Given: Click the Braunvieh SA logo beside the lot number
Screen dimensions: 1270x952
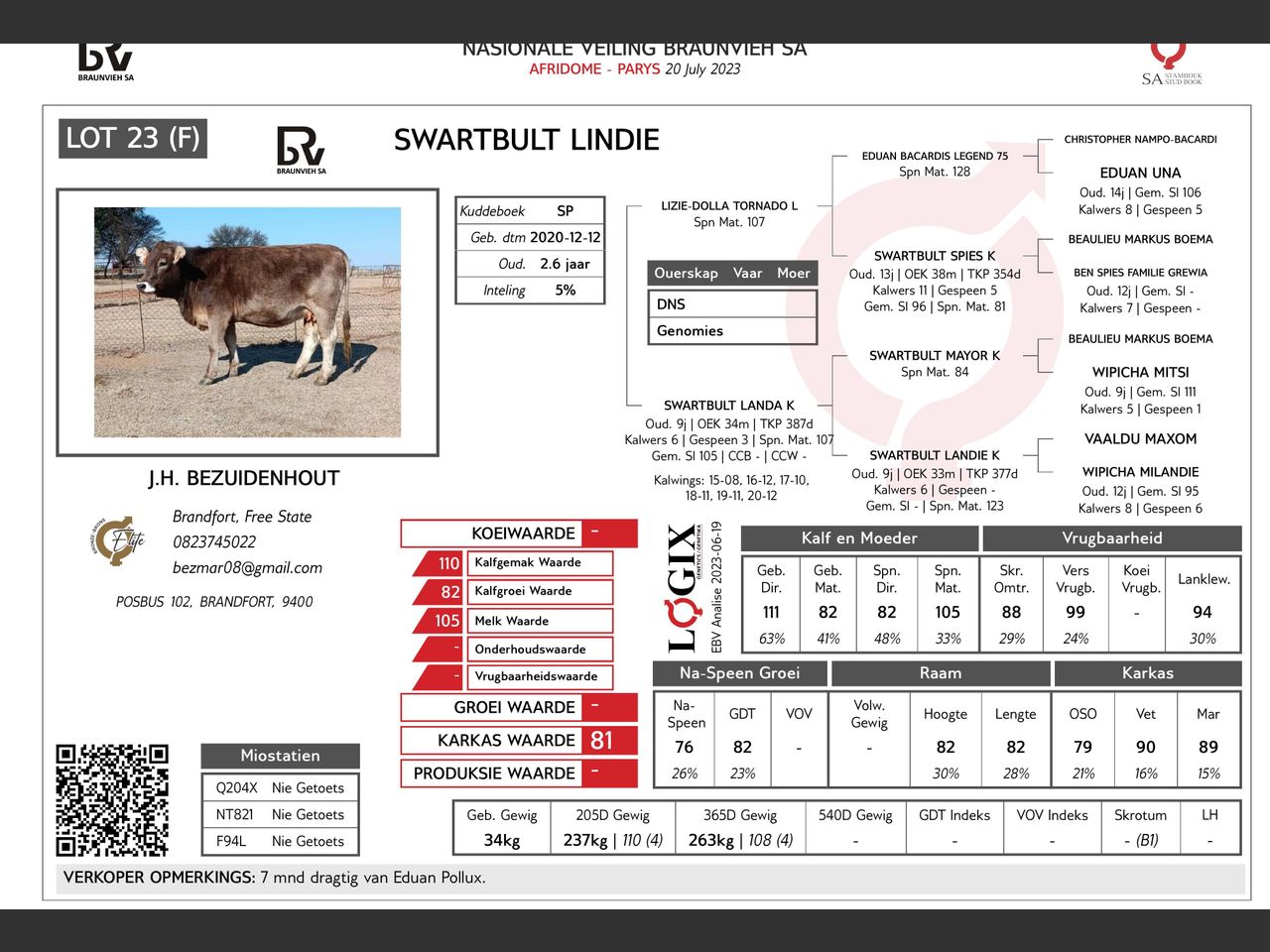Looking at the screenshot, I should point(302,151).
